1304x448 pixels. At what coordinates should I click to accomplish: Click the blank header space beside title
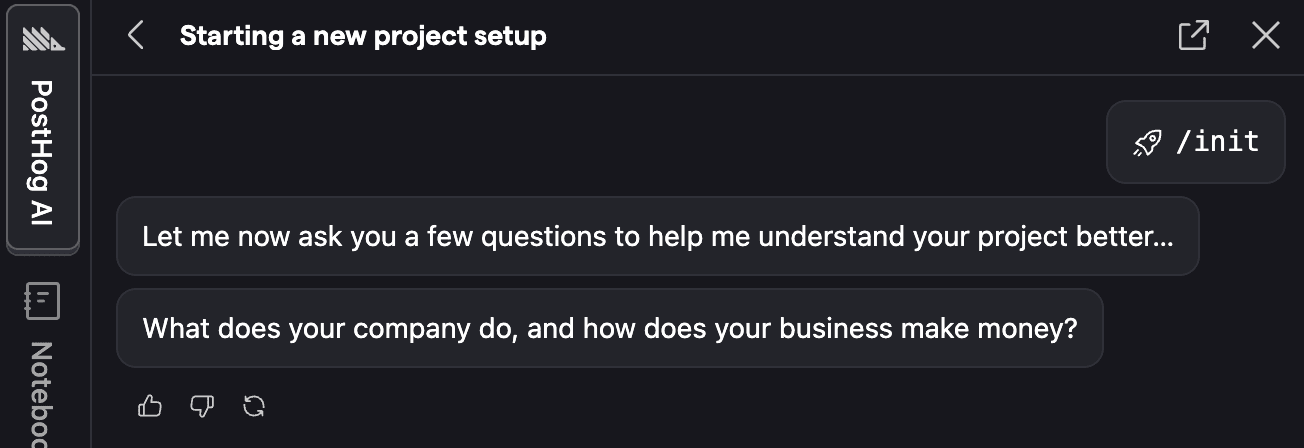click(850, 37)
